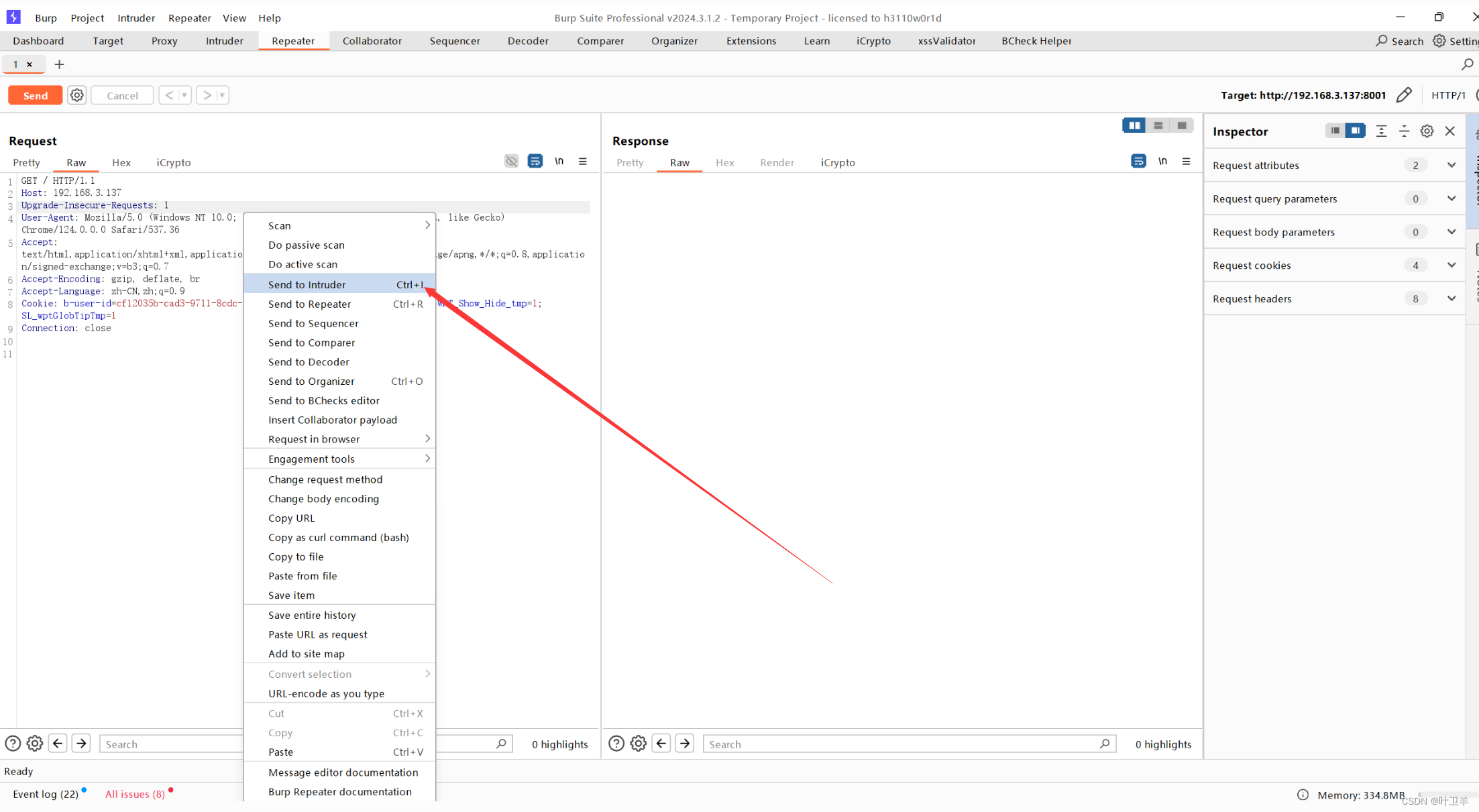Screen dimensions: 1479x812
Task: Switch Inspector to left docked layout icon
Action: (1335, 131)
